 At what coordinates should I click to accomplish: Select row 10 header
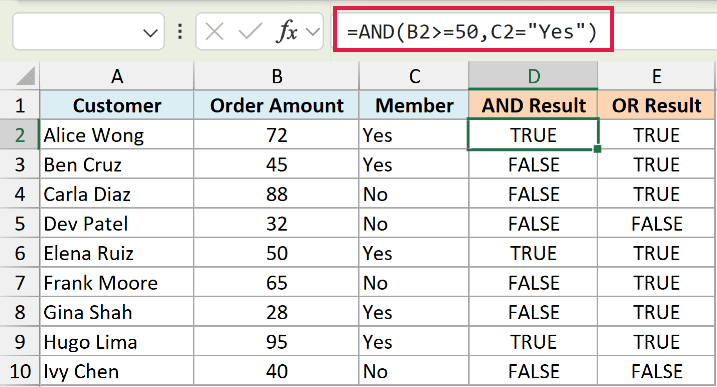20,371
